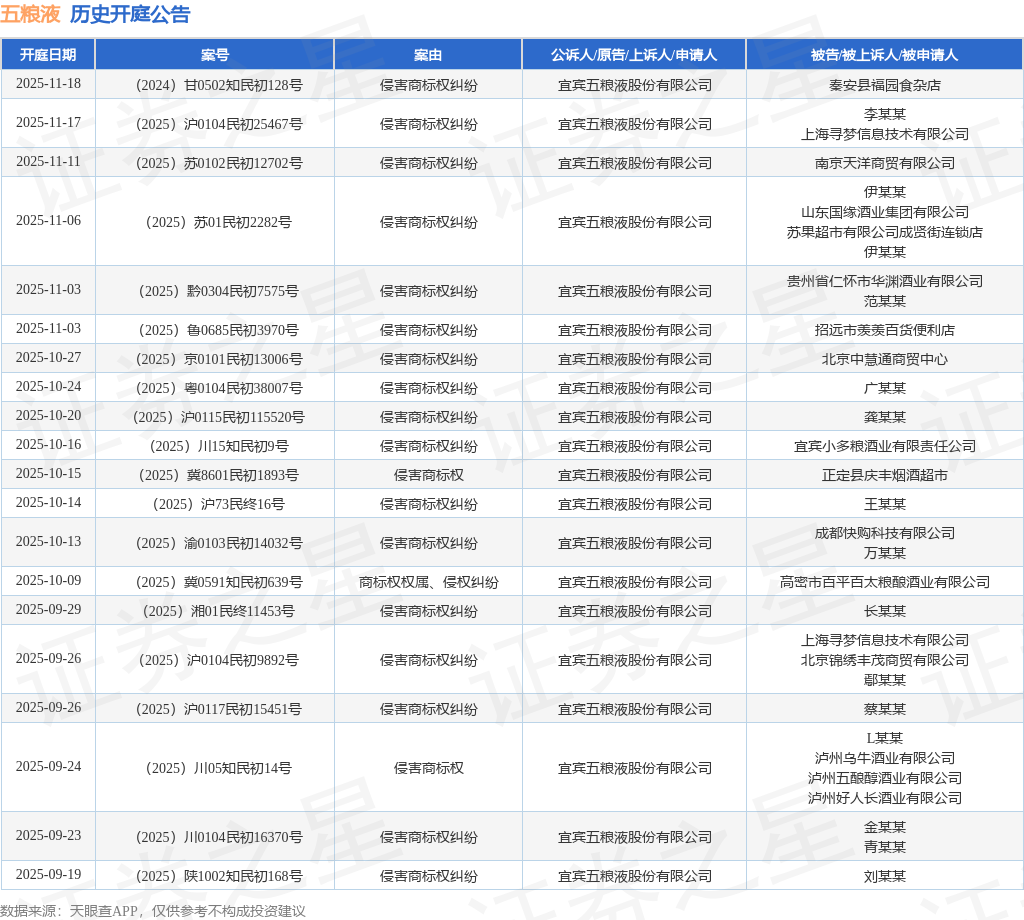The image size is (1024, 920).
Task: Click case number (2025)苏01民初2282号
Action: click(x=219, y=222)
